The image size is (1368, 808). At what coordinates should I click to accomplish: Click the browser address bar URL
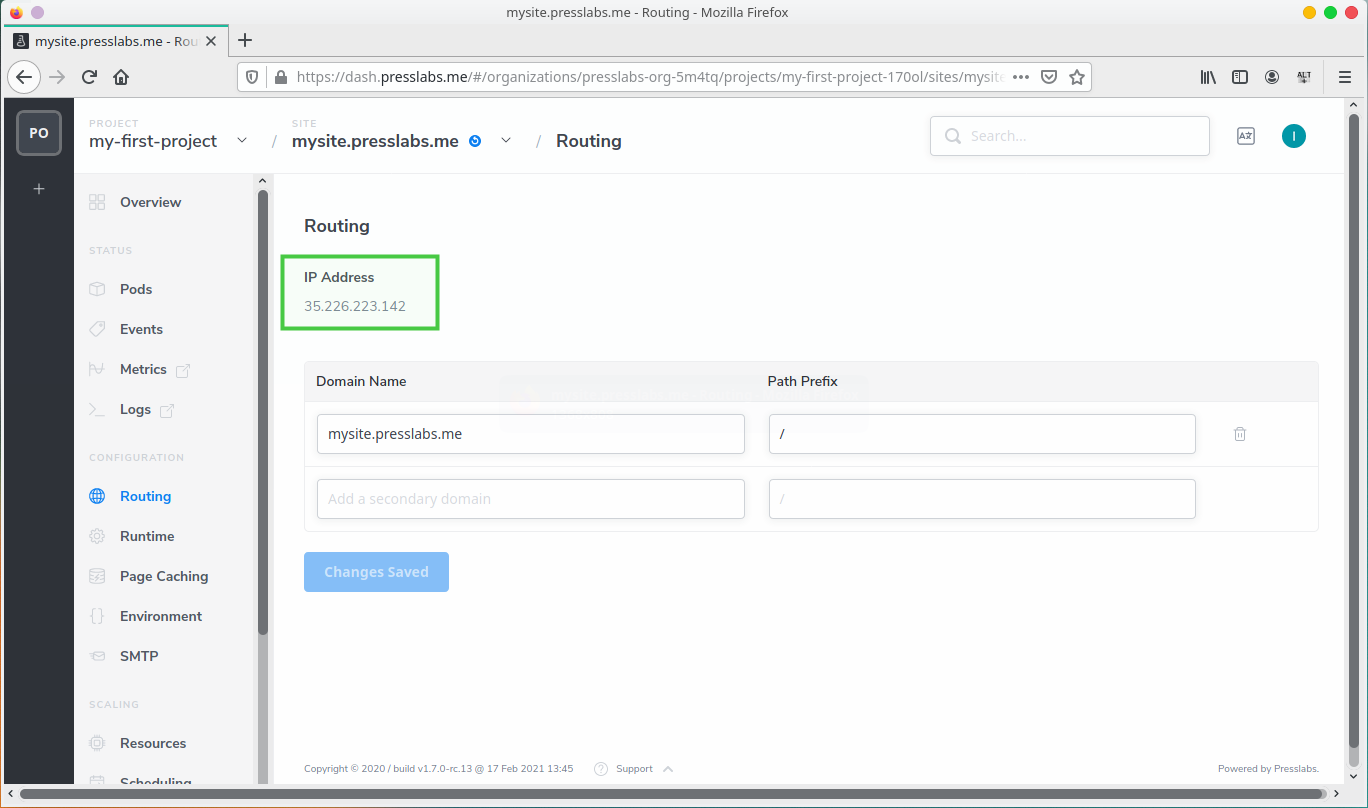(x=650, y=77)
